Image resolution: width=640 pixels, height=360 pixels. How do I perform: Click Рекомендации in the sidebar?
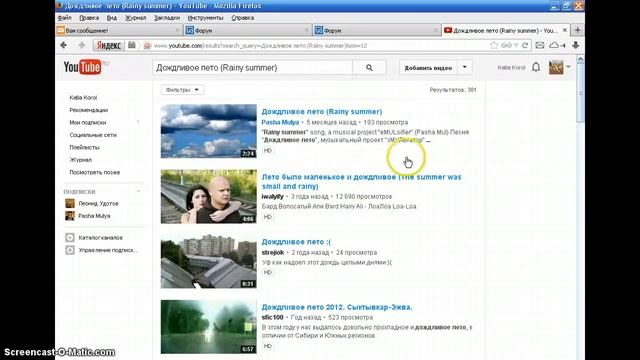(x=89, y=110)
